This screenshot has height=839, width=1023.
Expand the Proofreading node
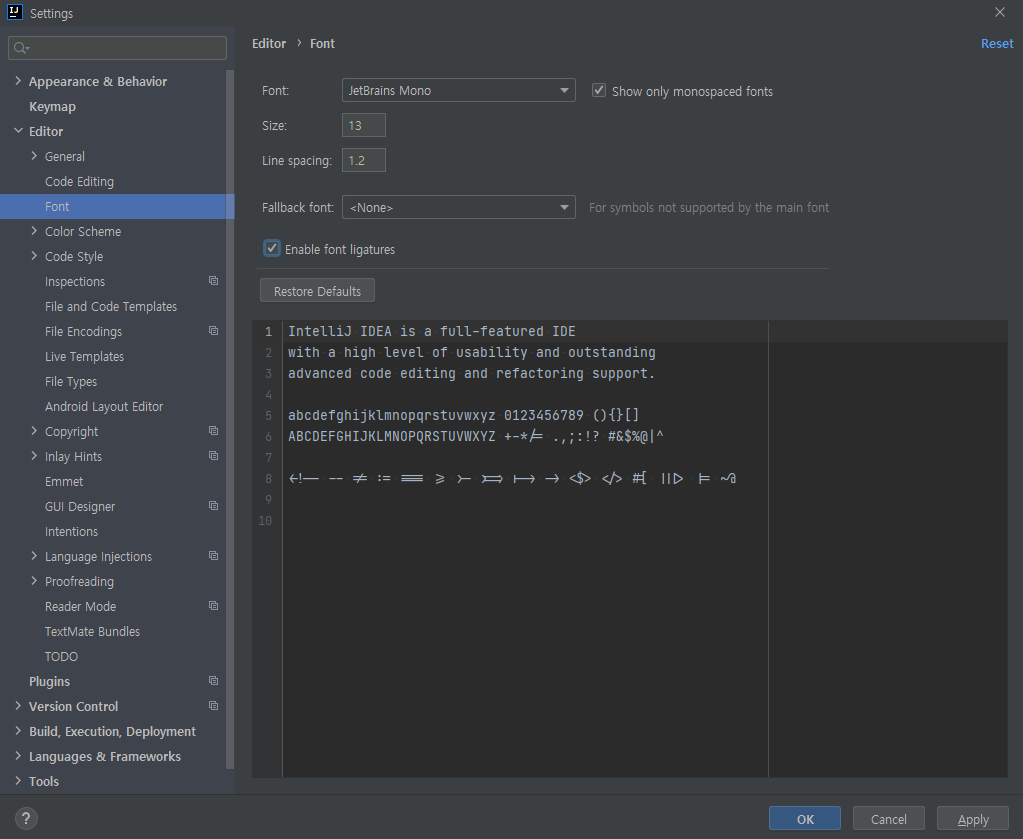coord(34,581)
